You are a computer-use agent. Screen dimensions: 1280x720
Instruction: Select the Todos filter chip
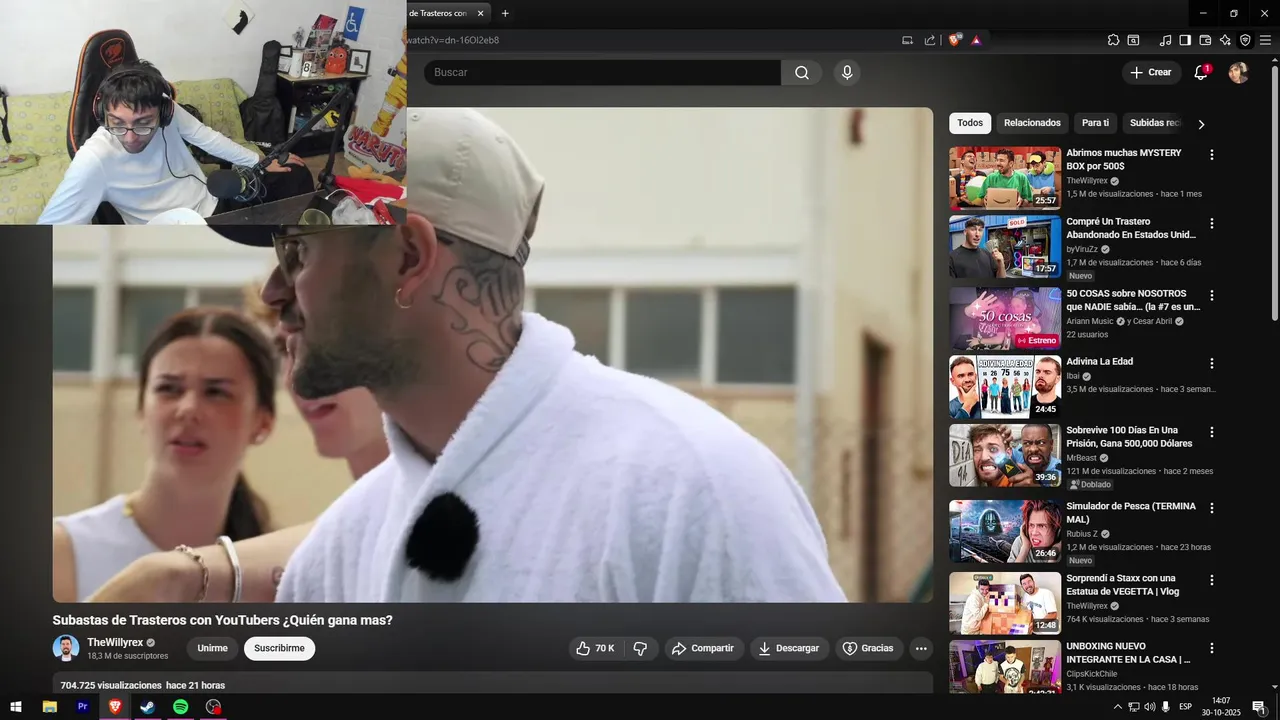click(x=970, y=123)
